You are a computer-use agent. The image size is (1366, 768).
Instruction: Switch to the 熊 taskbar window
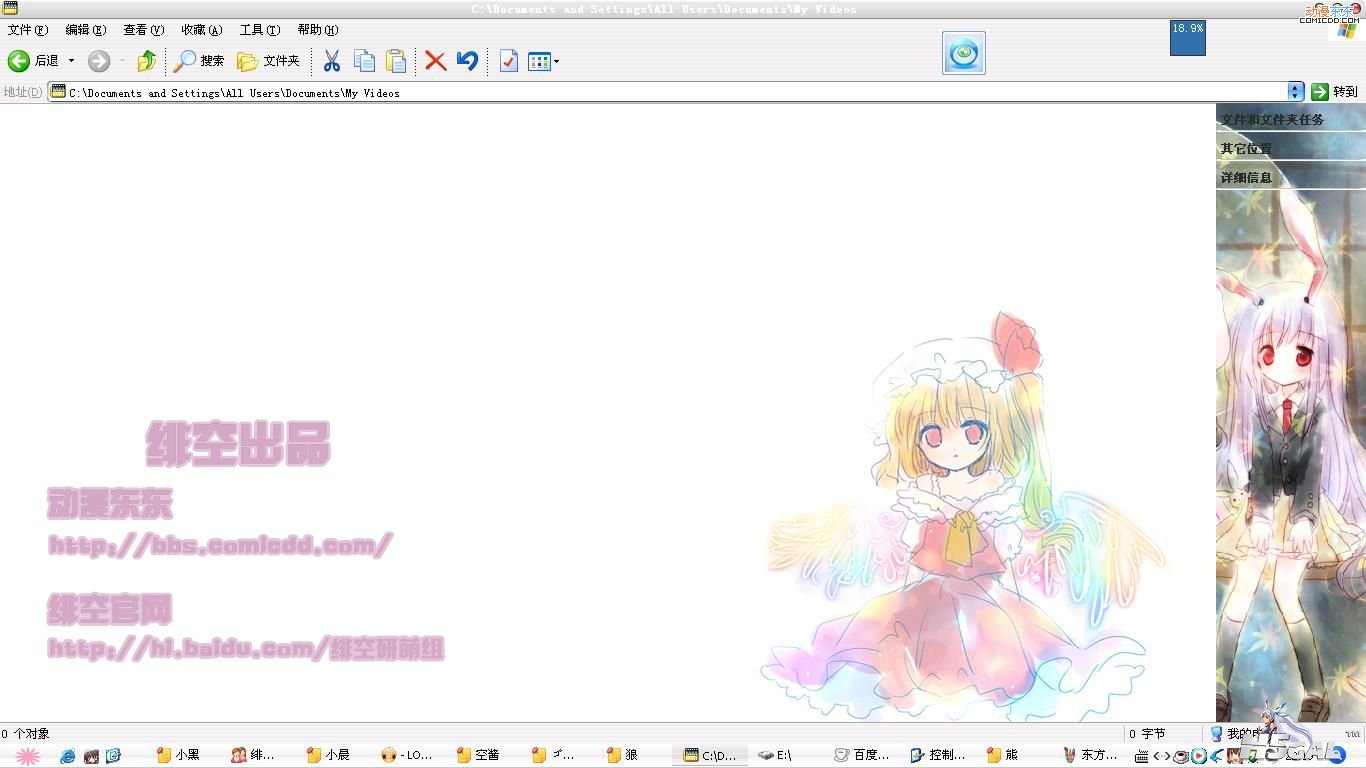1013,756
